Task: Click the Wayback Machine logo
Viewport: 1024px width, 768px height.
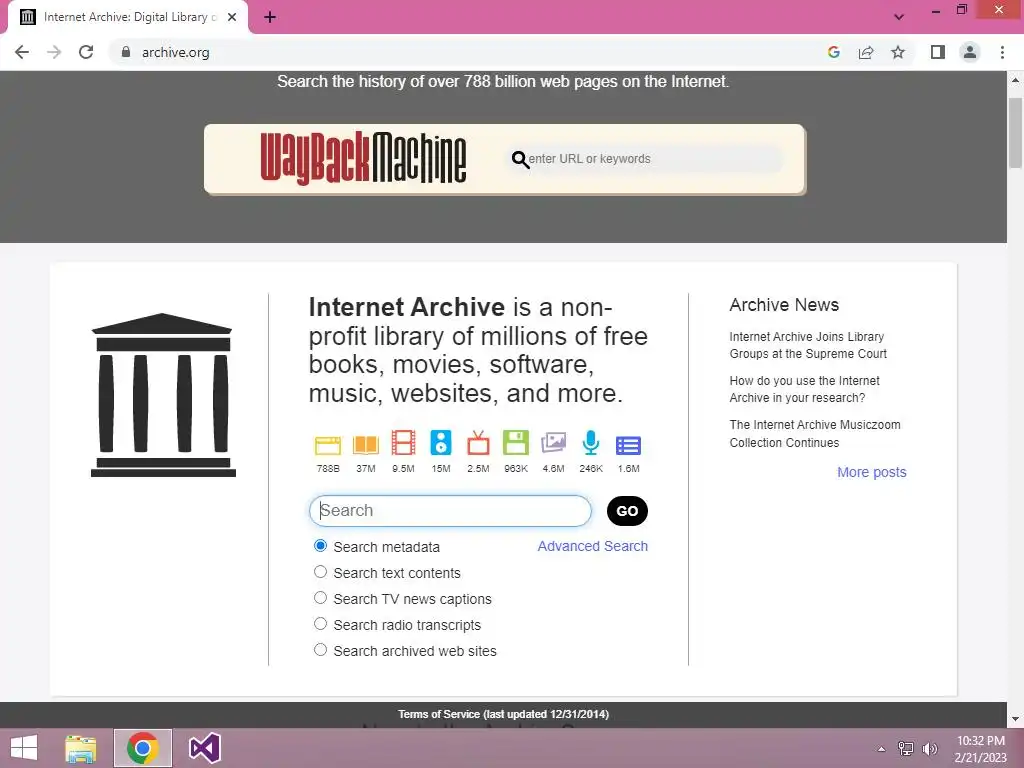Action: 363,158
